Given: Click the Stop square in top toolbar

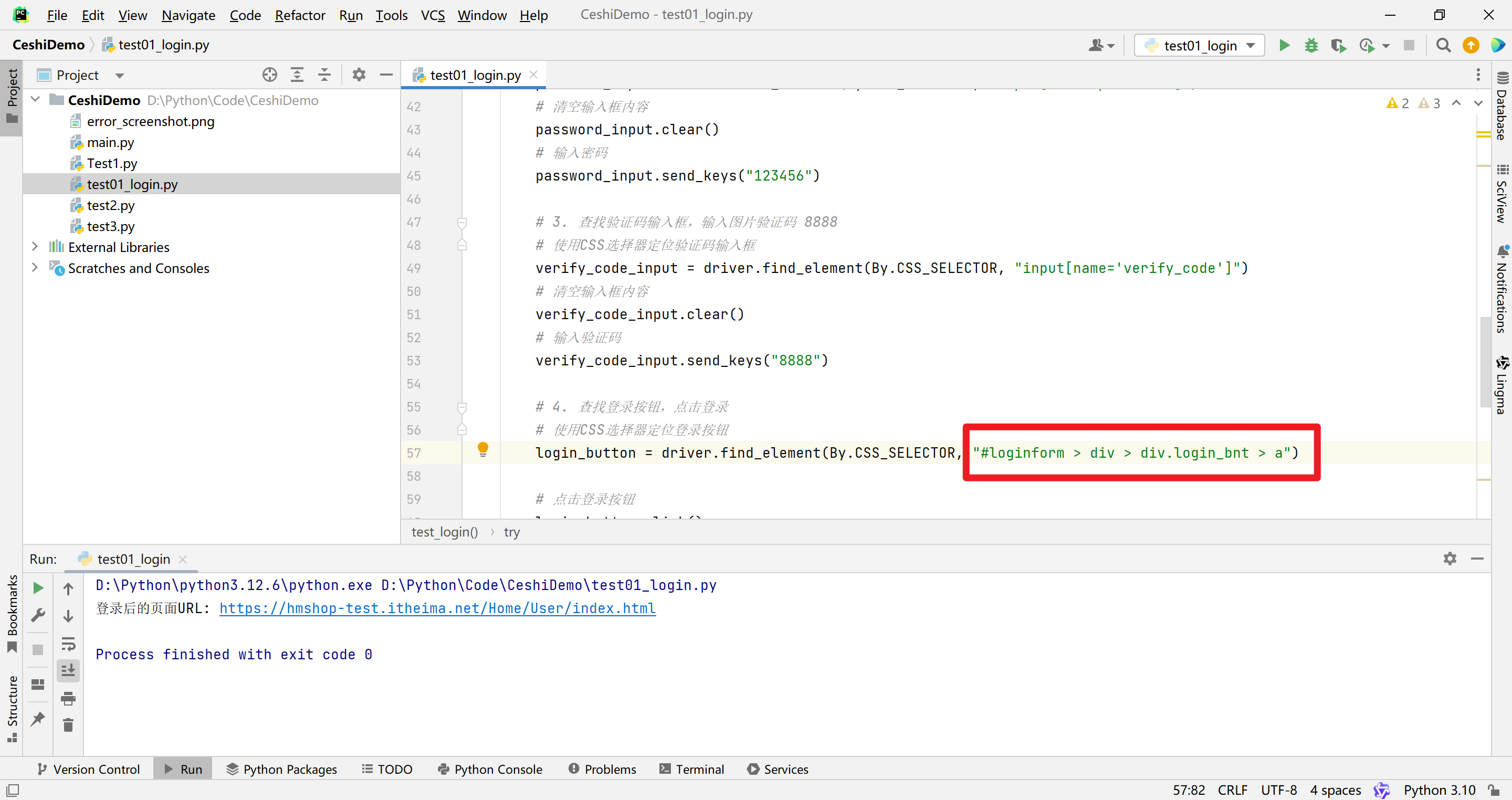Looking at the screenshot, I should [x=1409, y=45].
